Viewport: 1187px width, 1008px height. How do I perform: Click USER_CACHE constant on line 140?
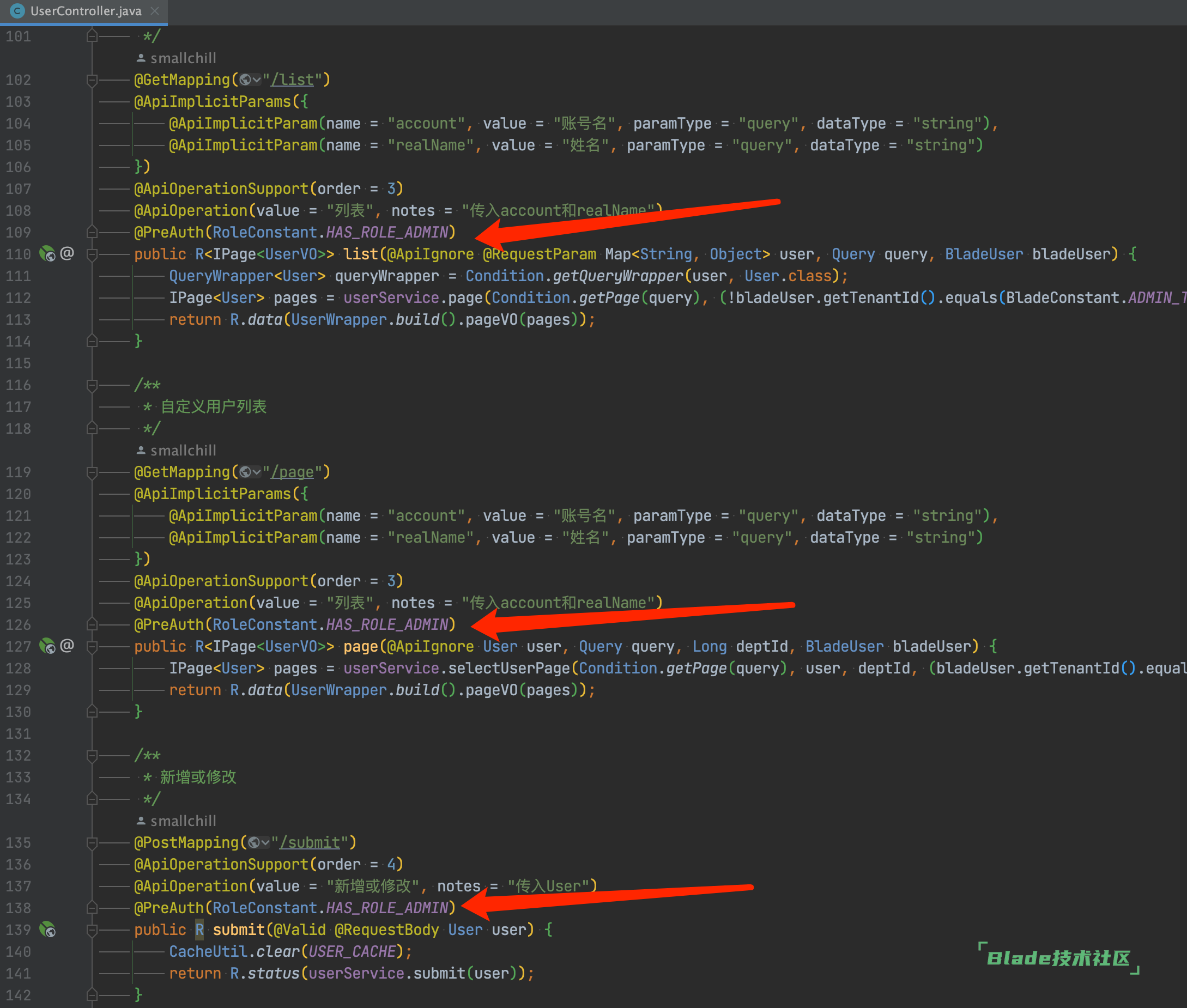(352, 951)
